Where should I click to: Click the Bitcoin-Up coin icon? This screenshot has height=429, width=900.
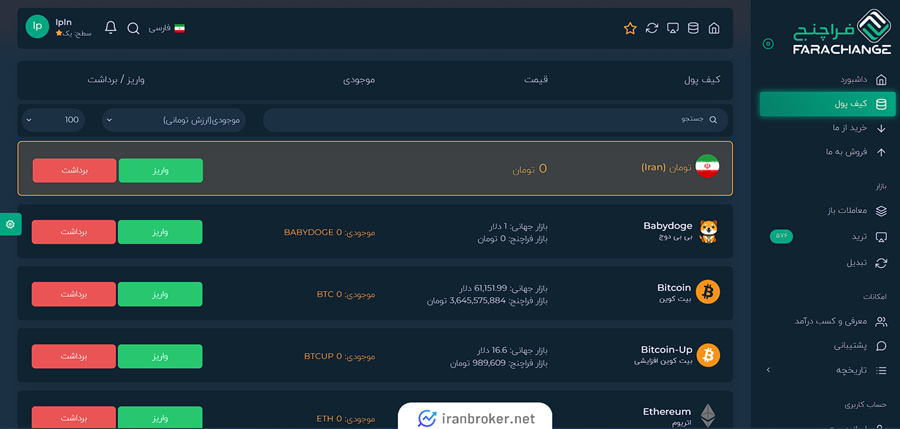(x=708, y=355)
